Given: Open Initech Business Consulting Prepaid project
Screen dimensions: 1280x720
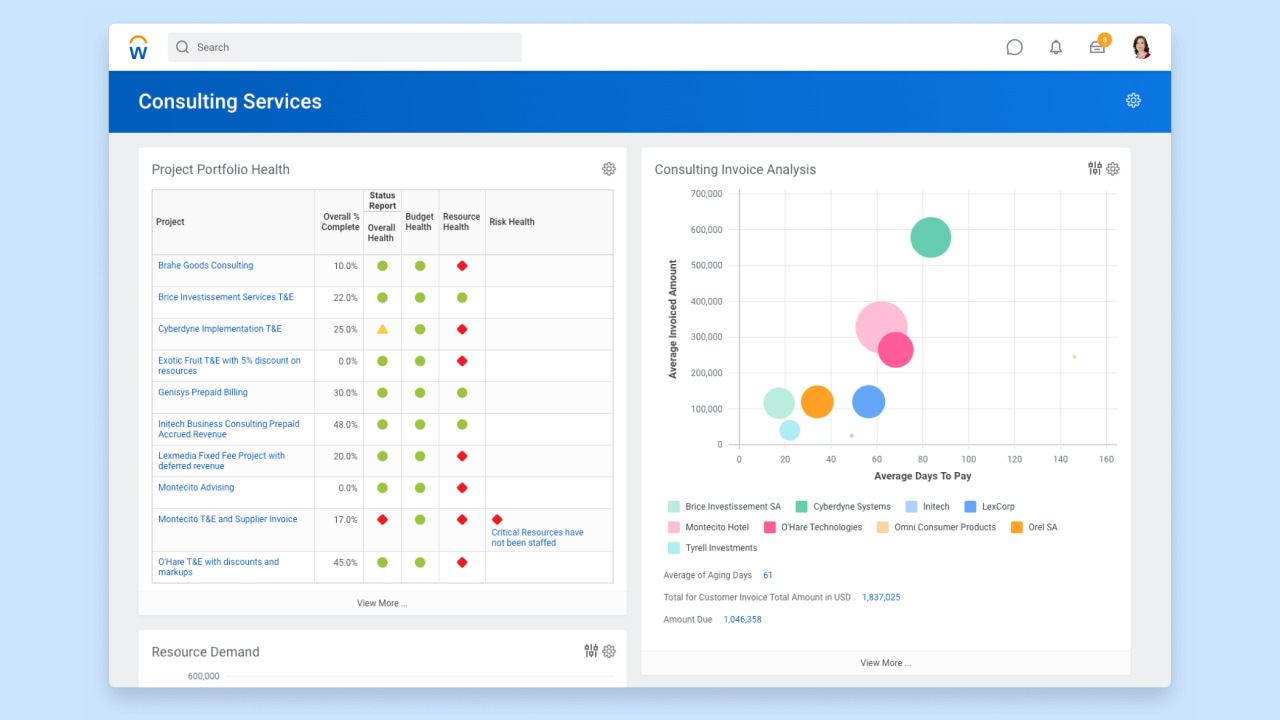Looking at the screenshot, I should tap(228, 429).
